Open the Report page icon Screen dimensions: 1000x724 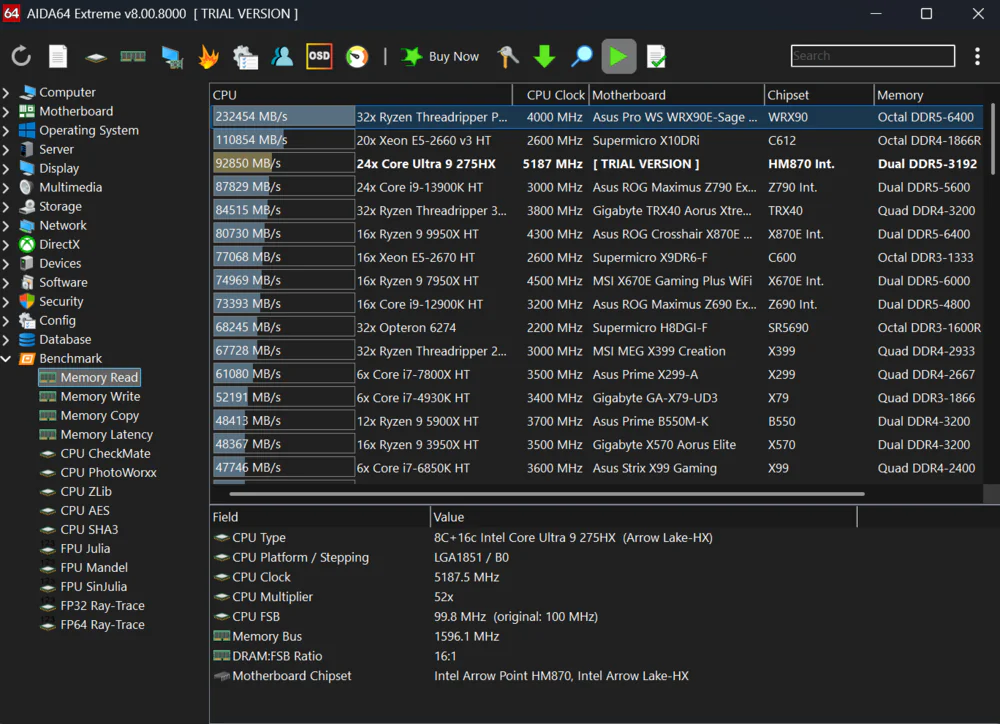58,57
